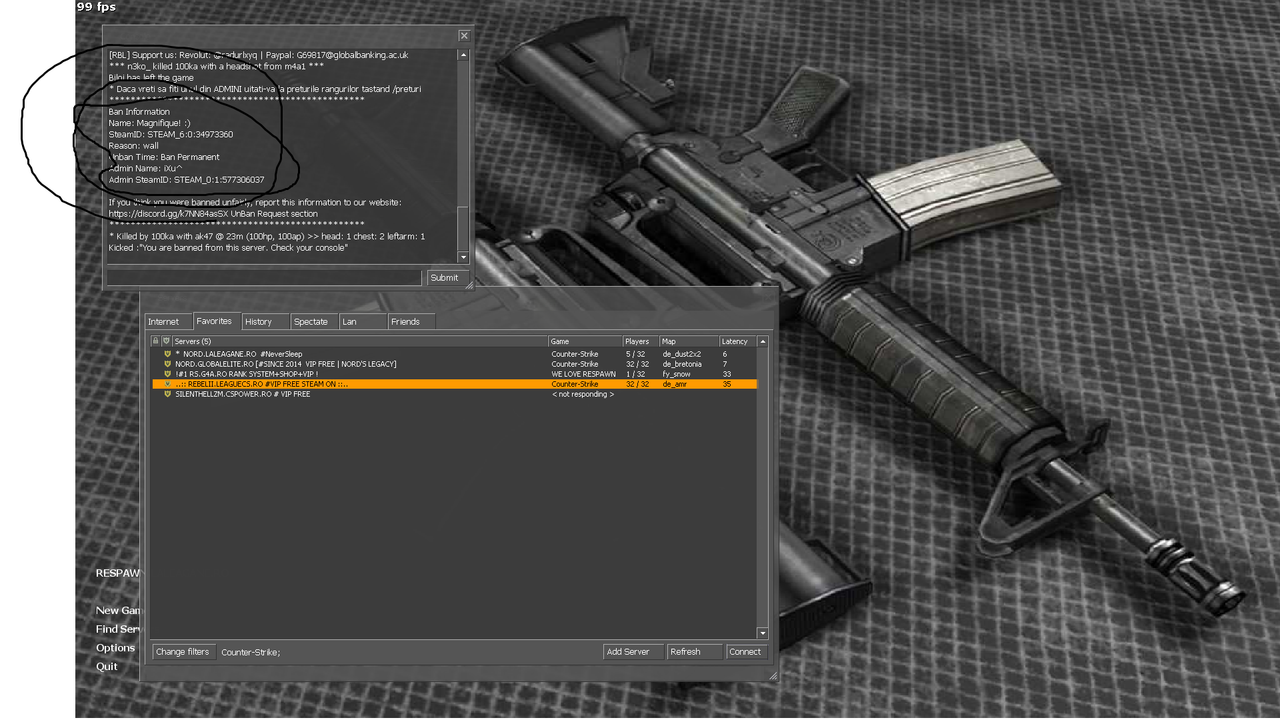The height and width of the screenshot is (720, 1280).
Task: Click the discord.gg unban link line
Action: 213,213
